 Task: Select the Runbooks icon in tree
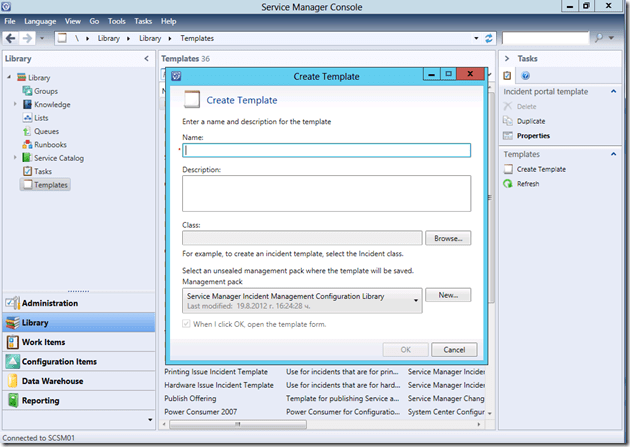(x=27, y=144)
